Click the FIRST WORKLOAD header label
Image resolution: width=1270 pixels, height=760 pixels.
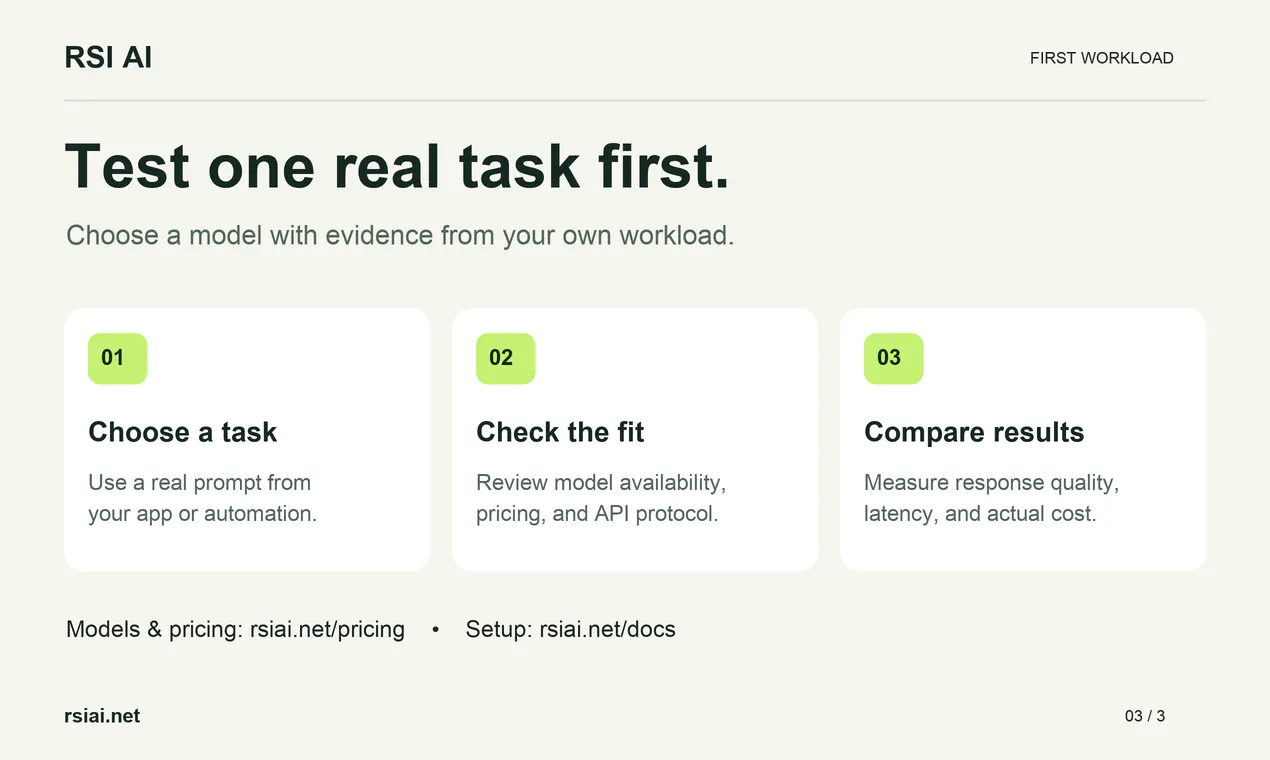[x=1101, y=58]
